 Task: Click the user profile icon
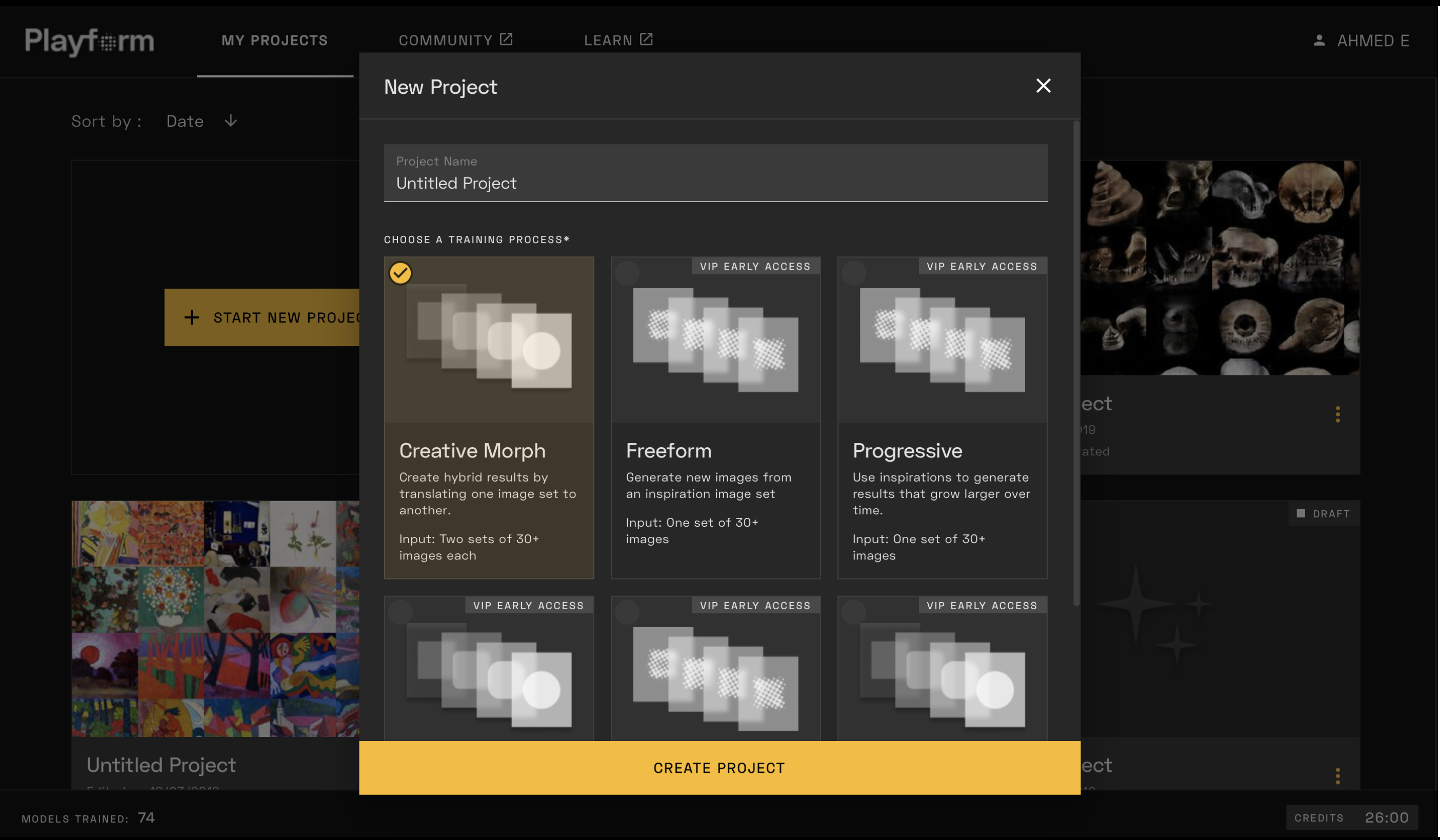pos(1319,41)
